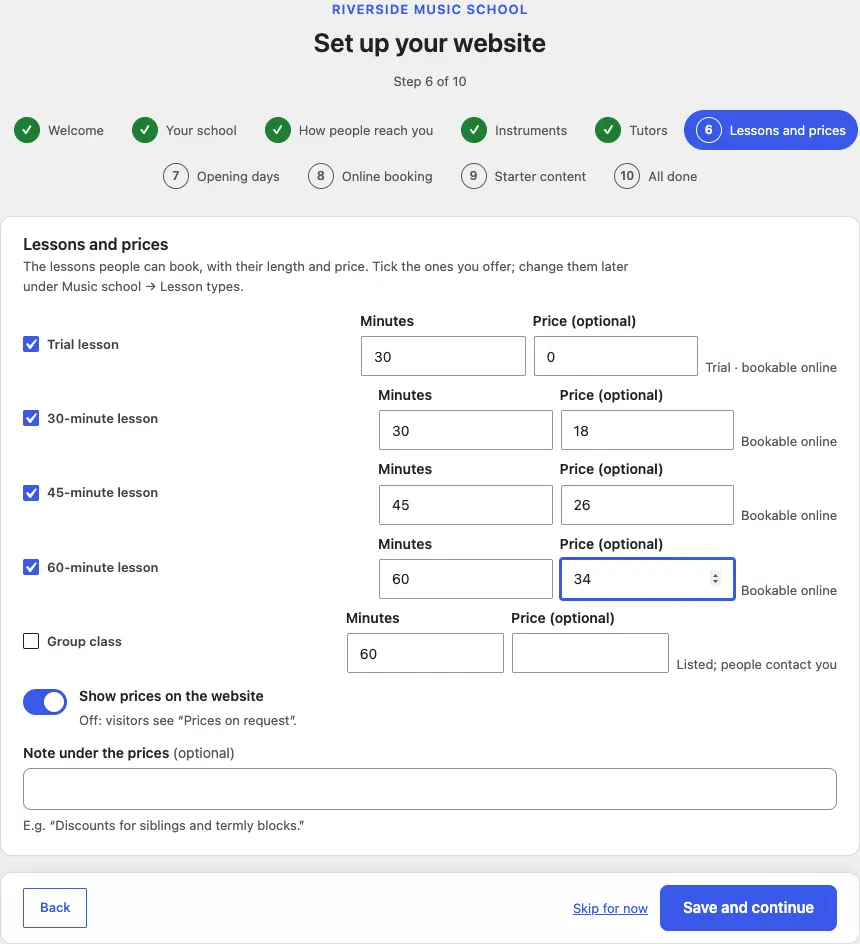
Task: Open the Your school step
Action: (x=184, y=130)
